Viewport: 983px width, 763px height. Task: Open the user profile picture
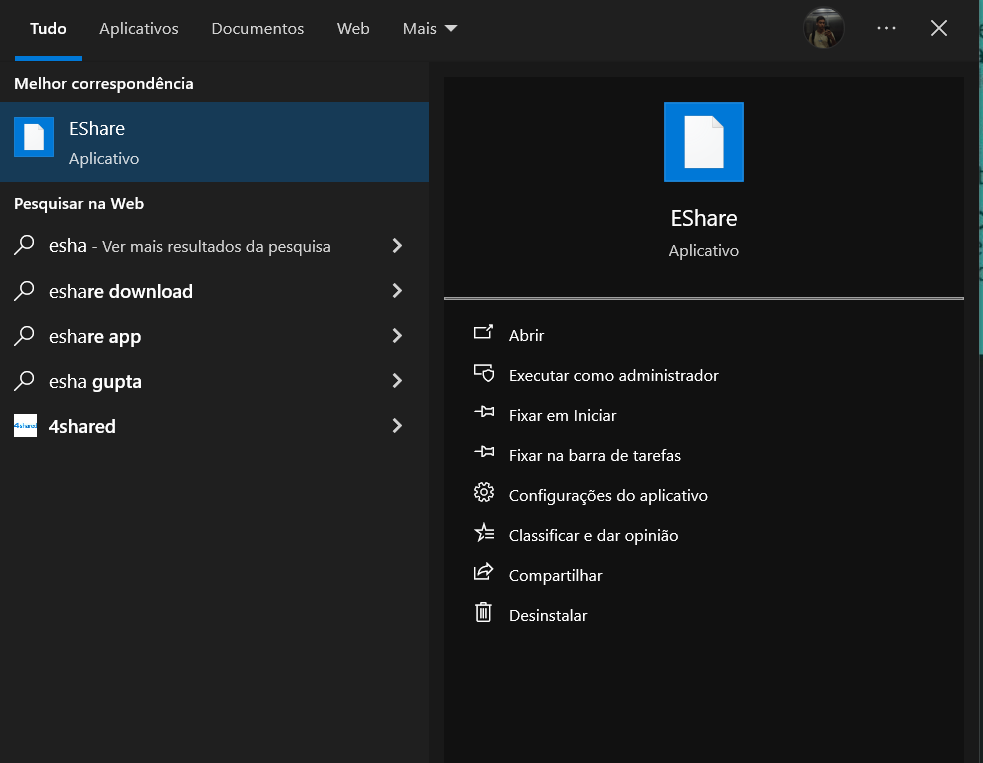click(x=824, y=28)
